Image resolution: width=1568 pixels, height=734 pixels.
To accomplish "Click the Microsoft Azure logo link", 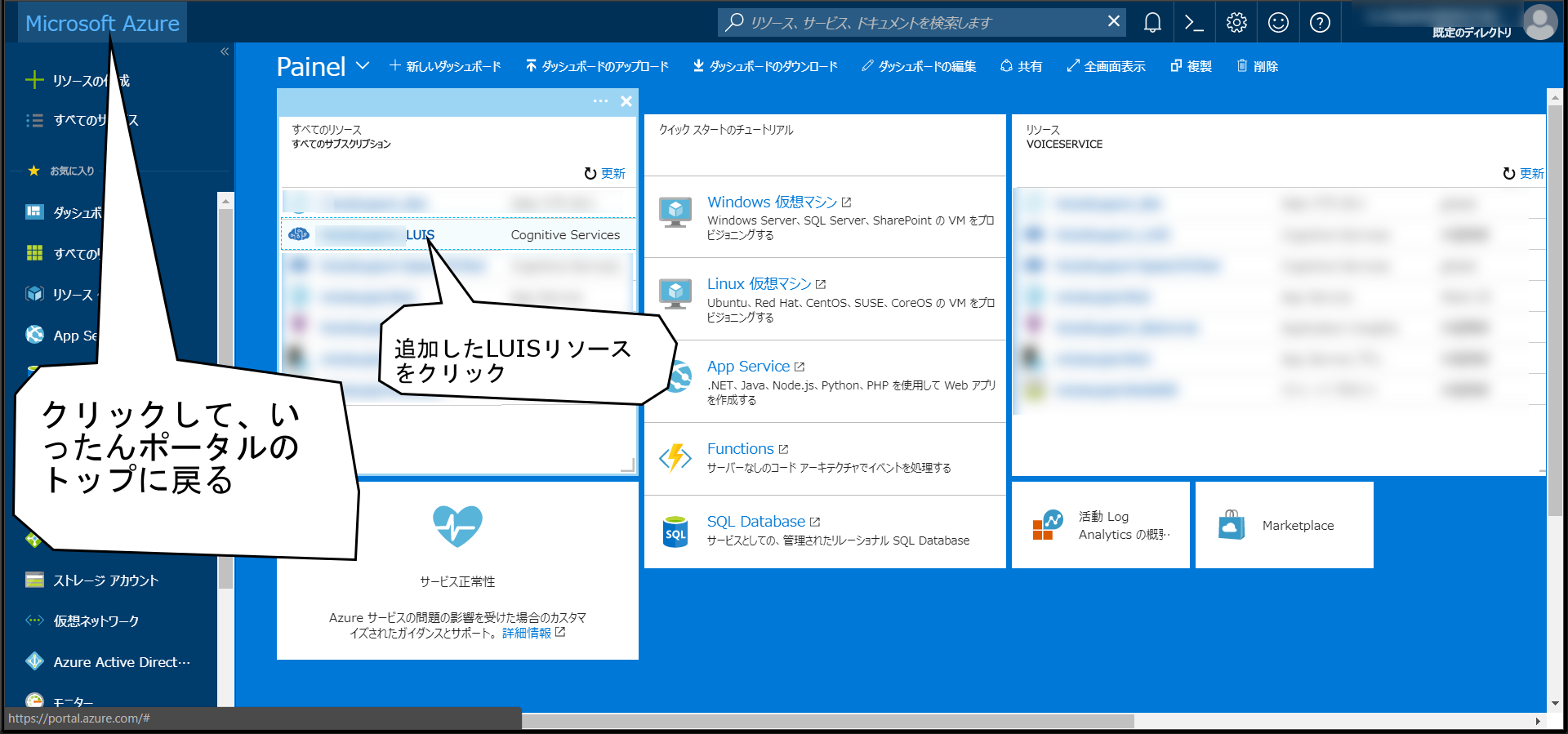I will (102, 23).
